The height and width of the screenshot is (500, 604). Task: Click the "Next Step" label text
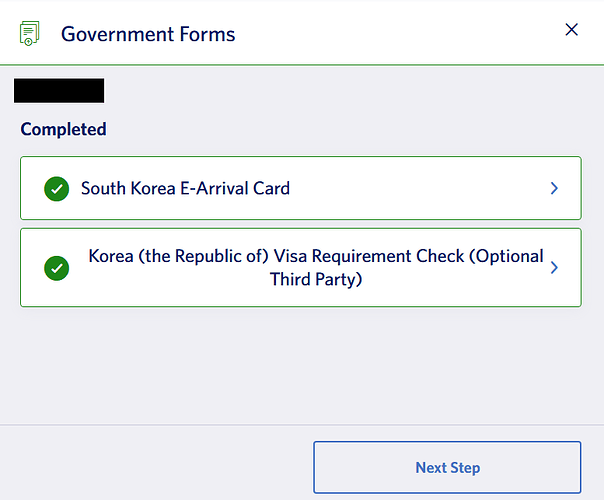(447, 467)
